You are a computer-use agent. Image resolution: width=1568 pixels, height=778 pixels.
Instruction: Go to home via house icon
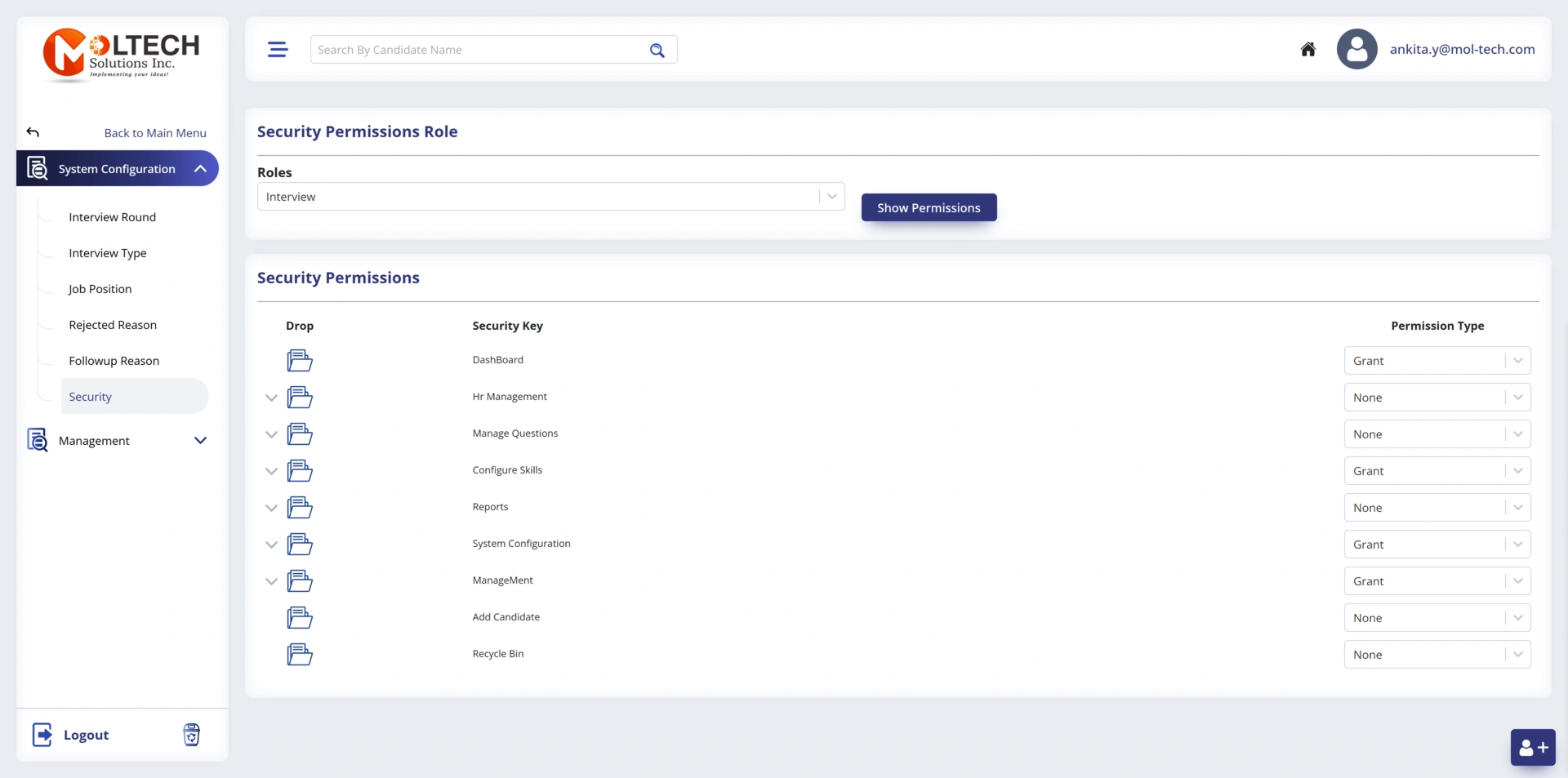tap(1307, 50)
